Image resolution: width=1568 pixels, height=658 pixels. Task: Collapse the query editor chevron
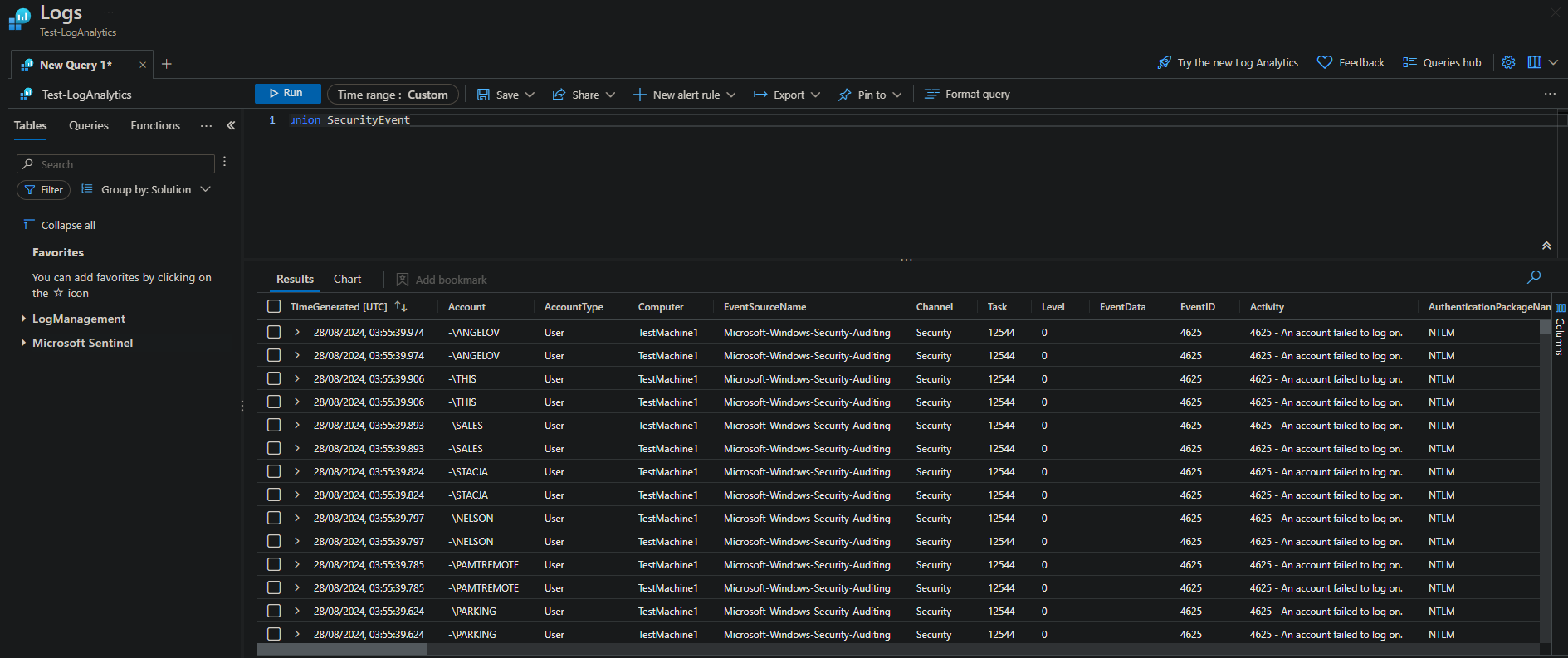pos(1546,246)
